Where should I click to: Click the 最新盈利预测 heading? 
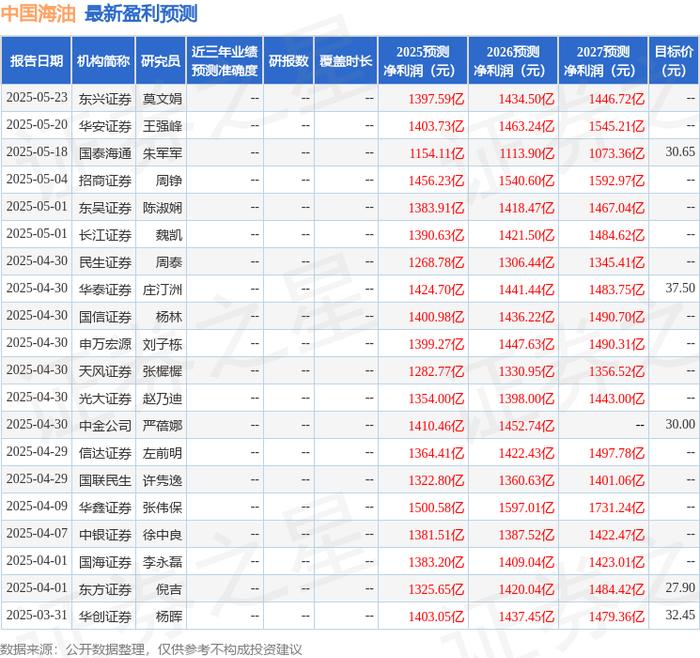(x=141, y=13)
